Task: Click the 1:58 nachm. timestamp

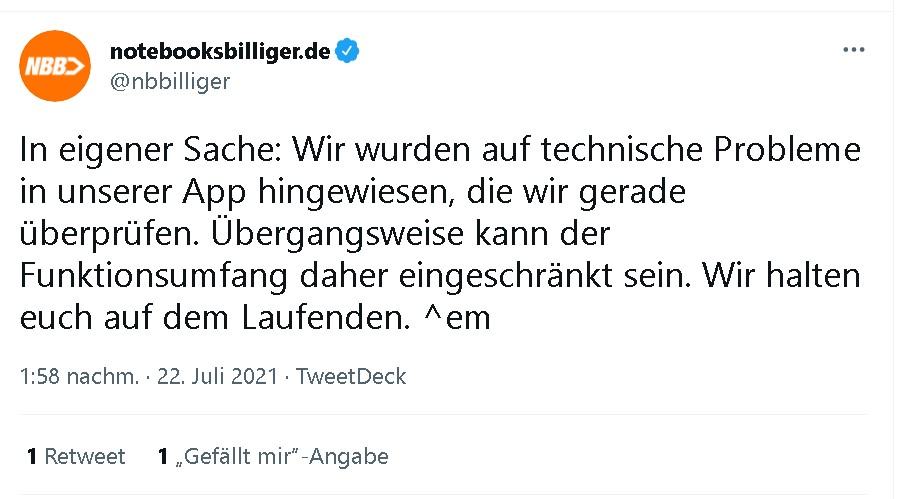Action: pyautogui.click(x=78, y=377)
